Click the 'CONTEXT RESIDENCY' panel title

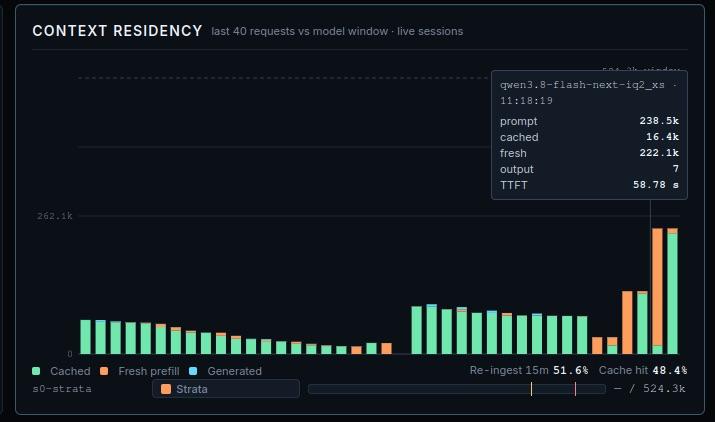tap(117, 31)
